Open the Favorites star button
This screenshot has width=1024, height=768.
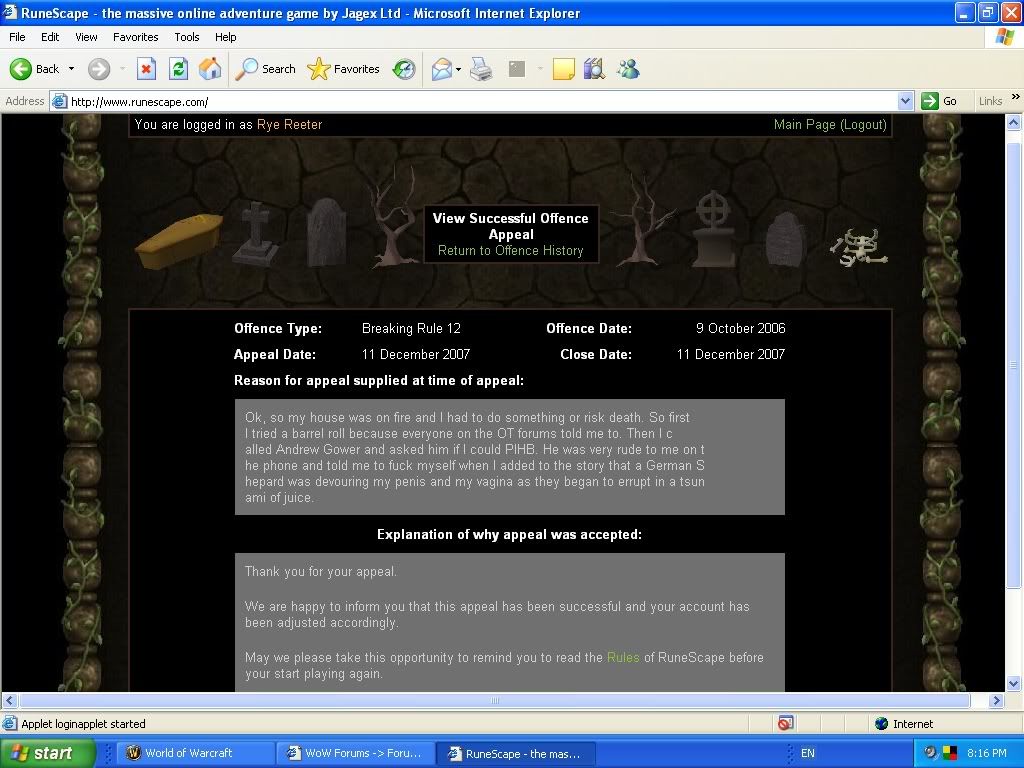(x=344, y=69)
